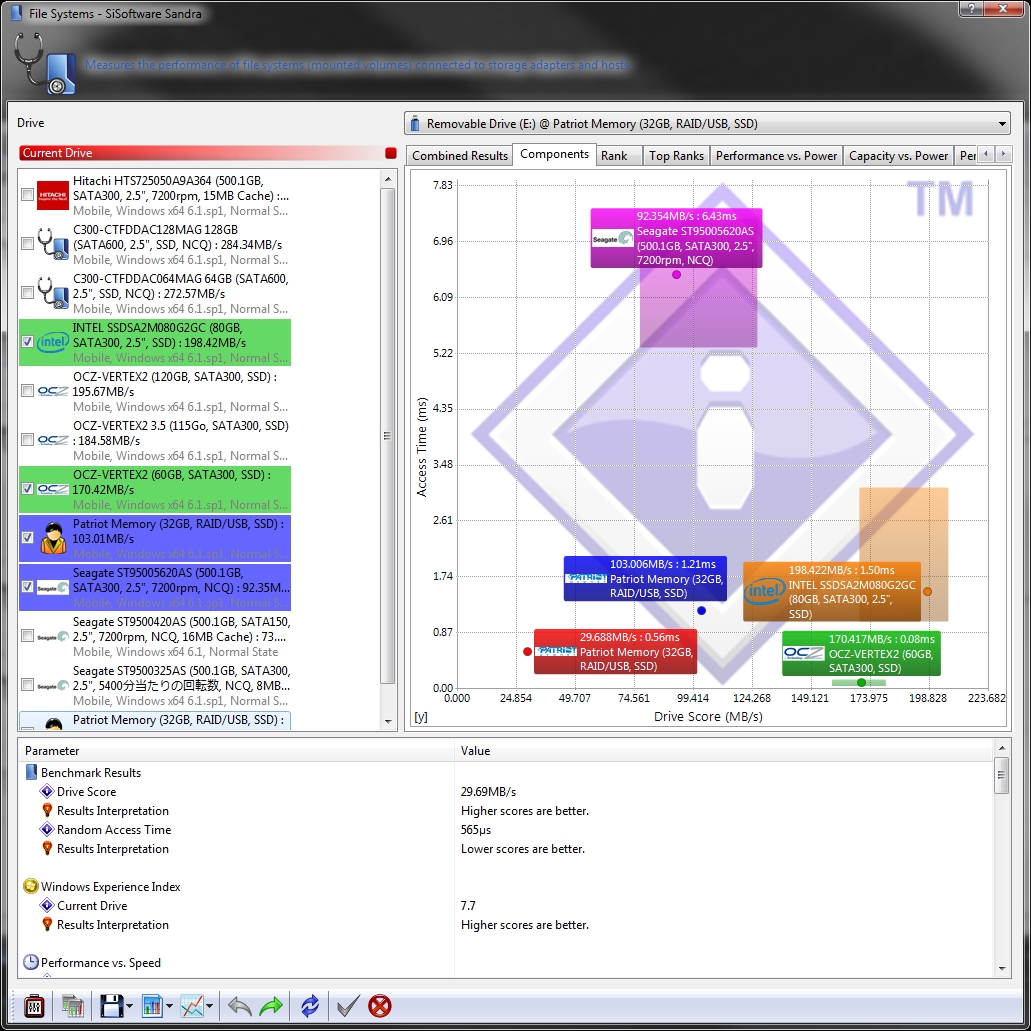
Task: Click the tab strip scroll-right arrow
Action: (1003, 154)
